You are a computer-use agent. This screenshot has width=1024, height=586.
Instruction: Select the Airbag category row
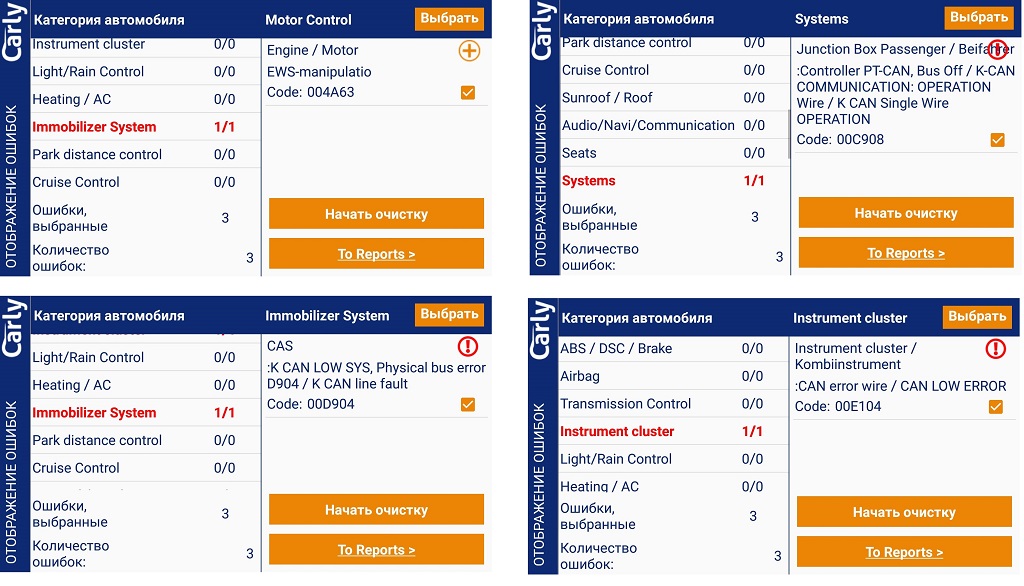tap(581, 376)
